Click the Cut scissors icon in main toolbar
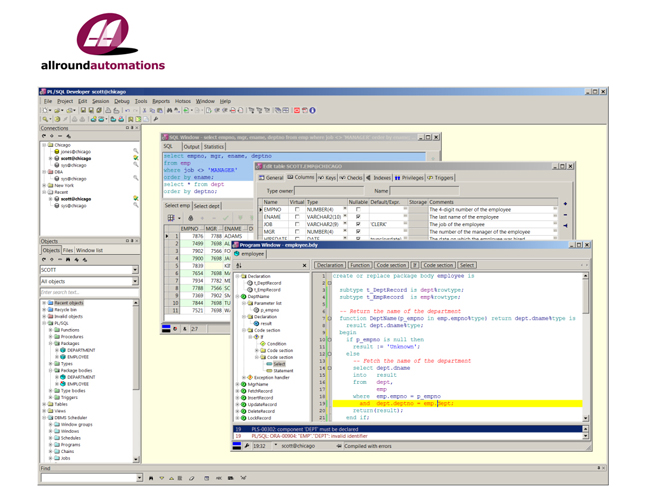The image size is (650, 493). point(145,110)
